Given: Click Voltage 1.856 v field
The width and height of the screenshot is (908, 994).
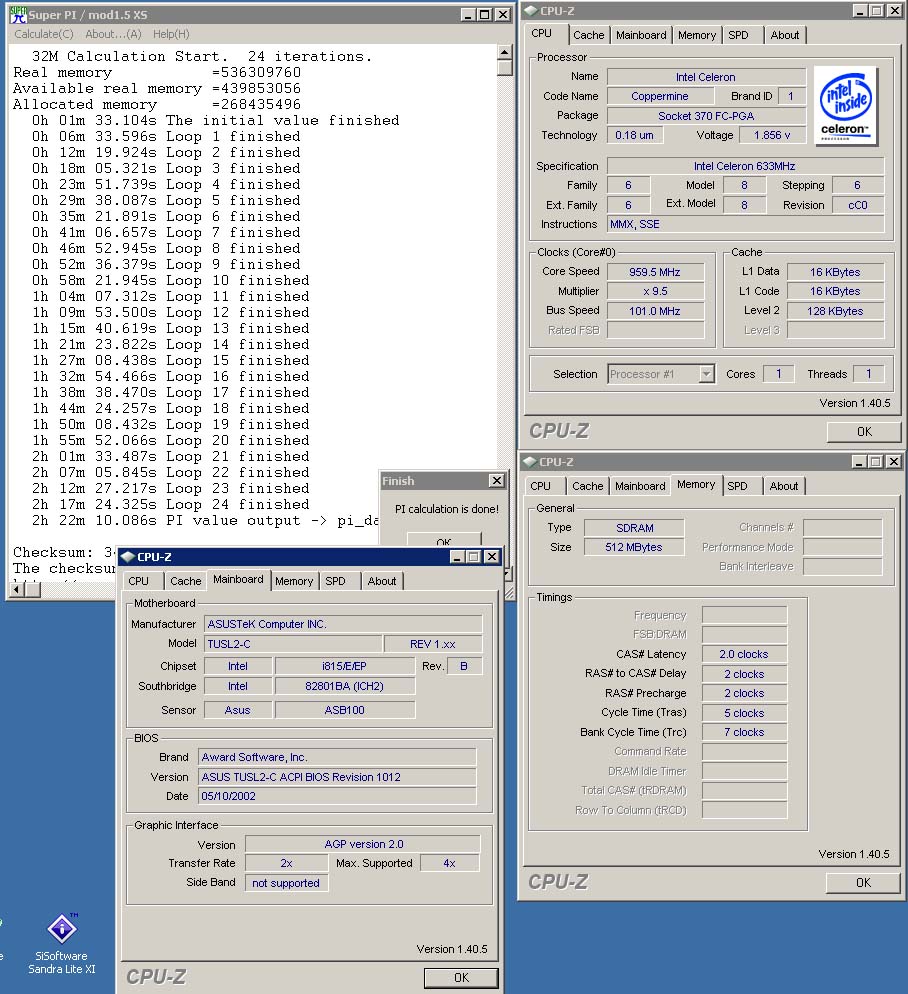Looking at the screenshot, I should click(x=772, y=135).
